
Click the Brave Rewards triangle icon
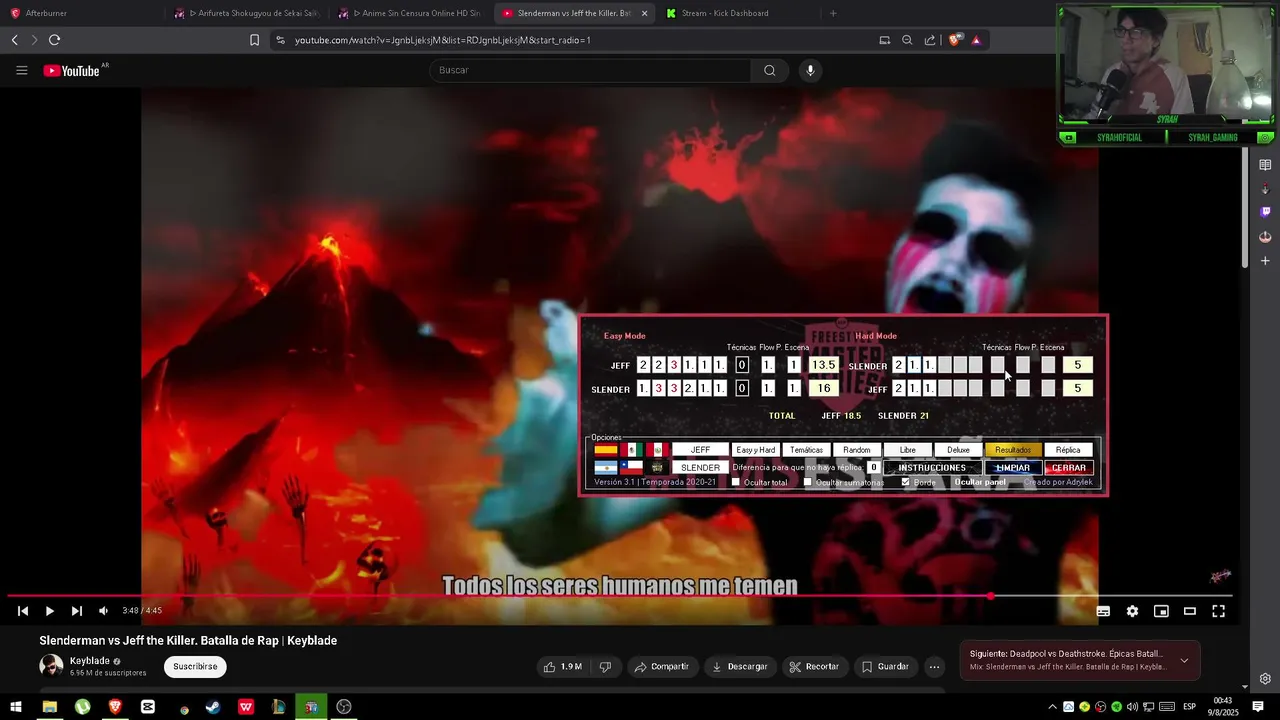(976, 40)
